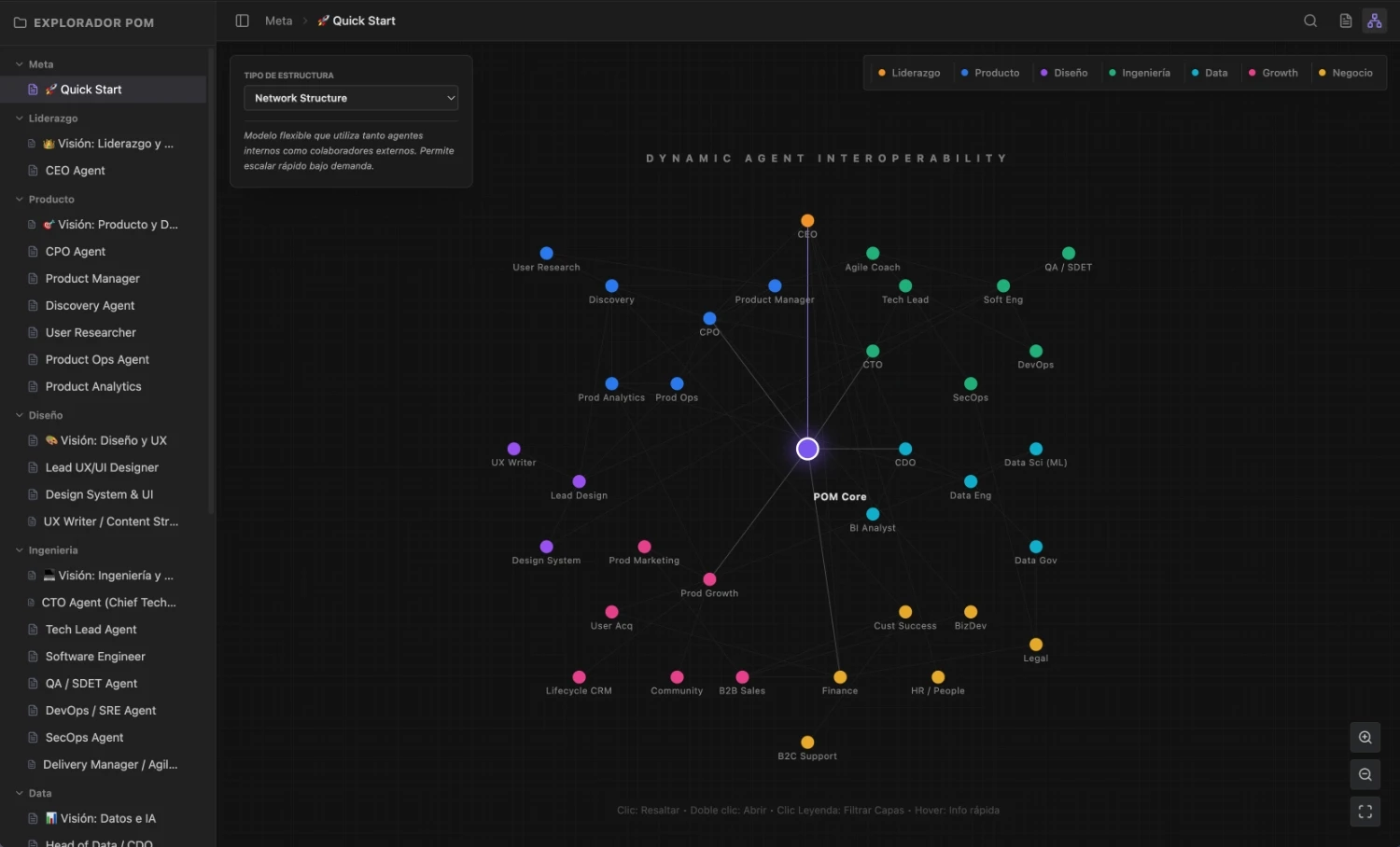
Task: Toggle Liderazgo legend layer filter
Action: click(x=909, y=73)
